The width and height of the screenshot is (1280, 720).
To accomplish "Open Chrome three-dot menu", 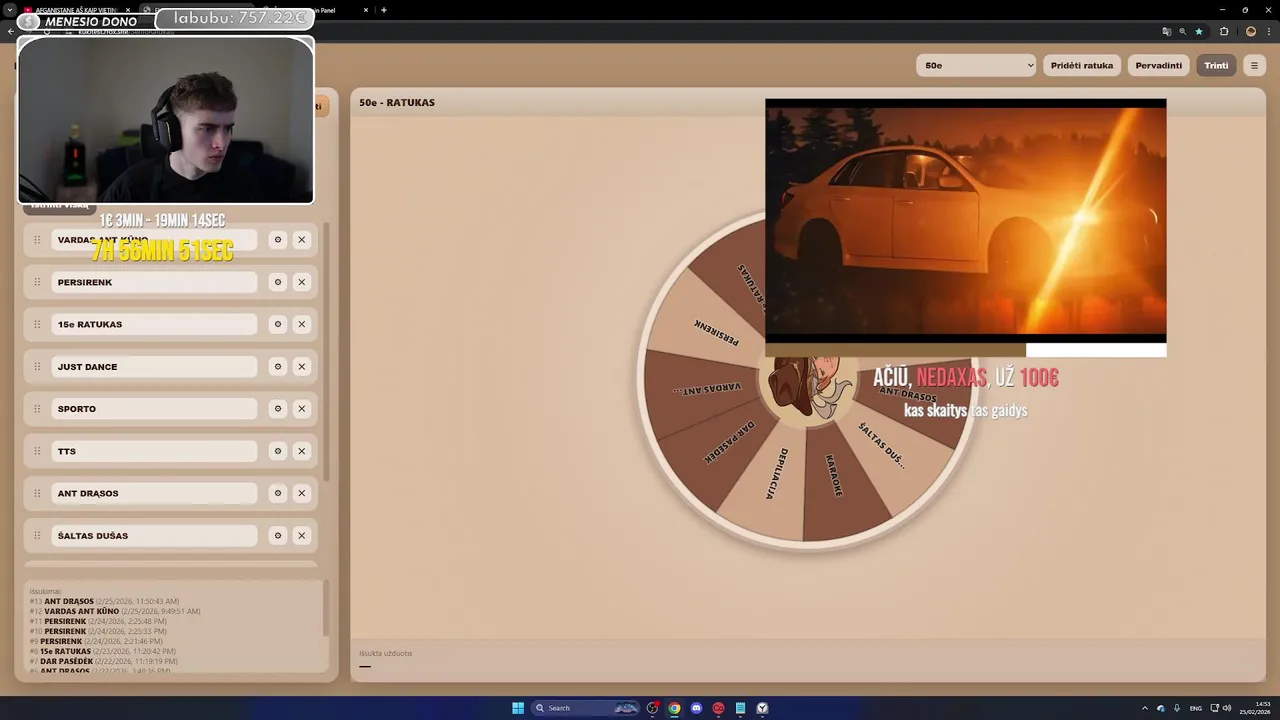I will tap(1267, 31).
